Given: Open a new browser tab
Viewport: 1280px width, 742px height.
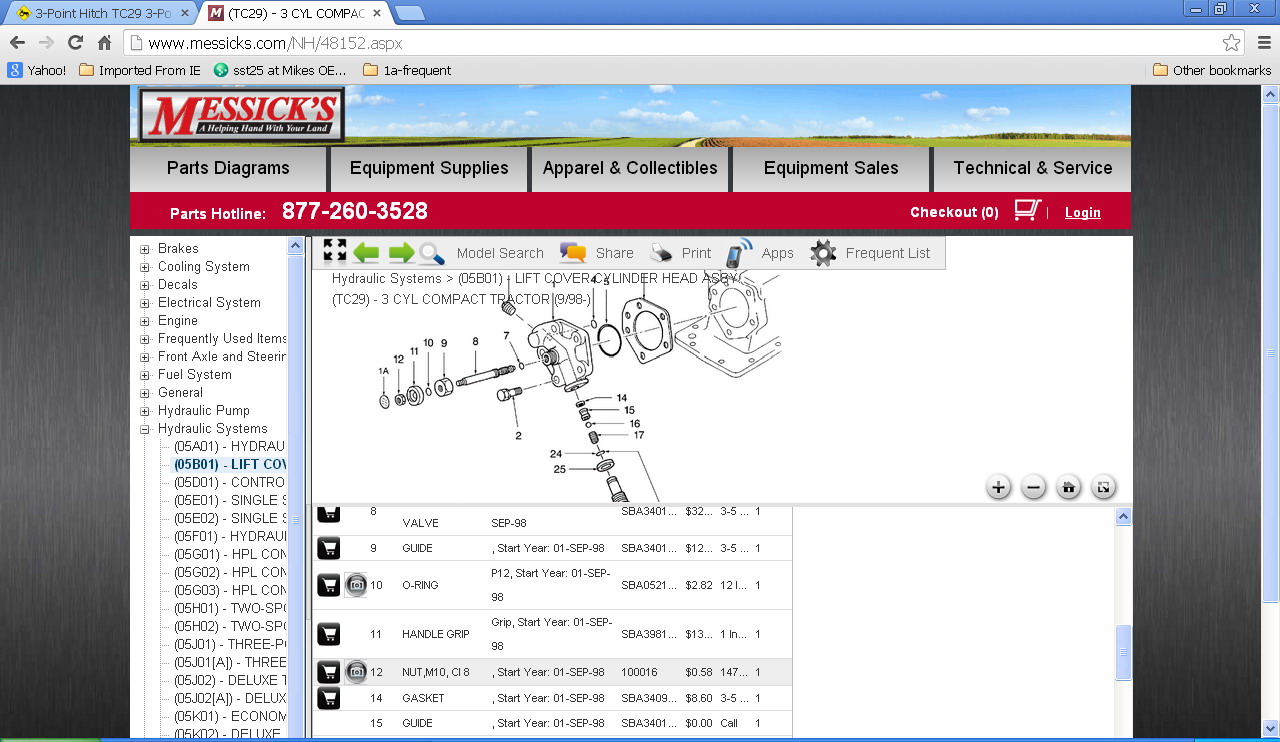Looking at the screenshot, I should [409, 13].
